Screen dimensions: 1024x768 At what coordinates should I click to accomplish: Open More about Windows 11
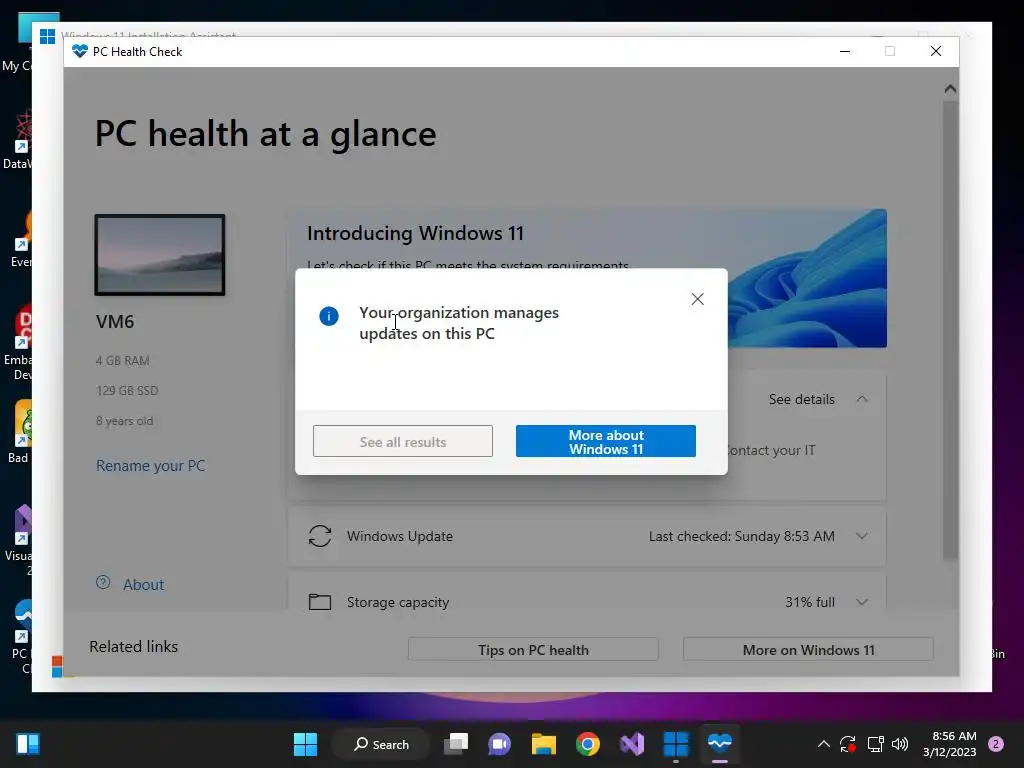(x=606, y=441)
